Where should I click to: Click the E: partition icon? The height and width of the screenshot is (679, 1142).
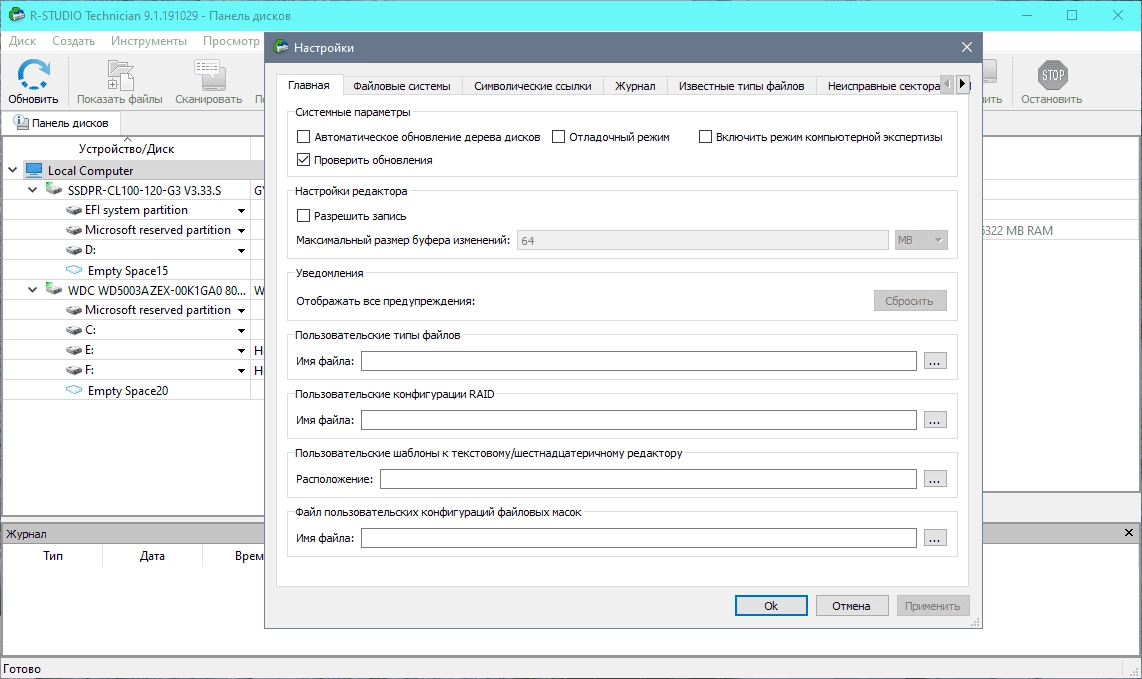point(74,350)
